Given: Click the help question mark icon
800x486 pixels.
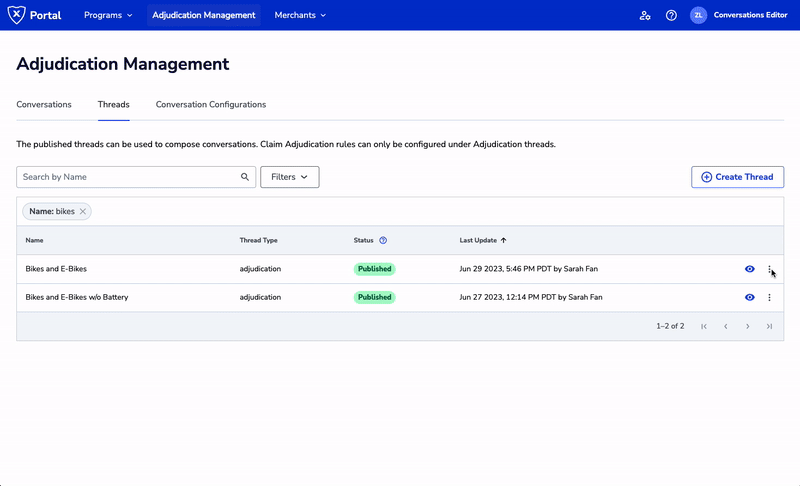Looking at the screenshot, I should [671, 16].
